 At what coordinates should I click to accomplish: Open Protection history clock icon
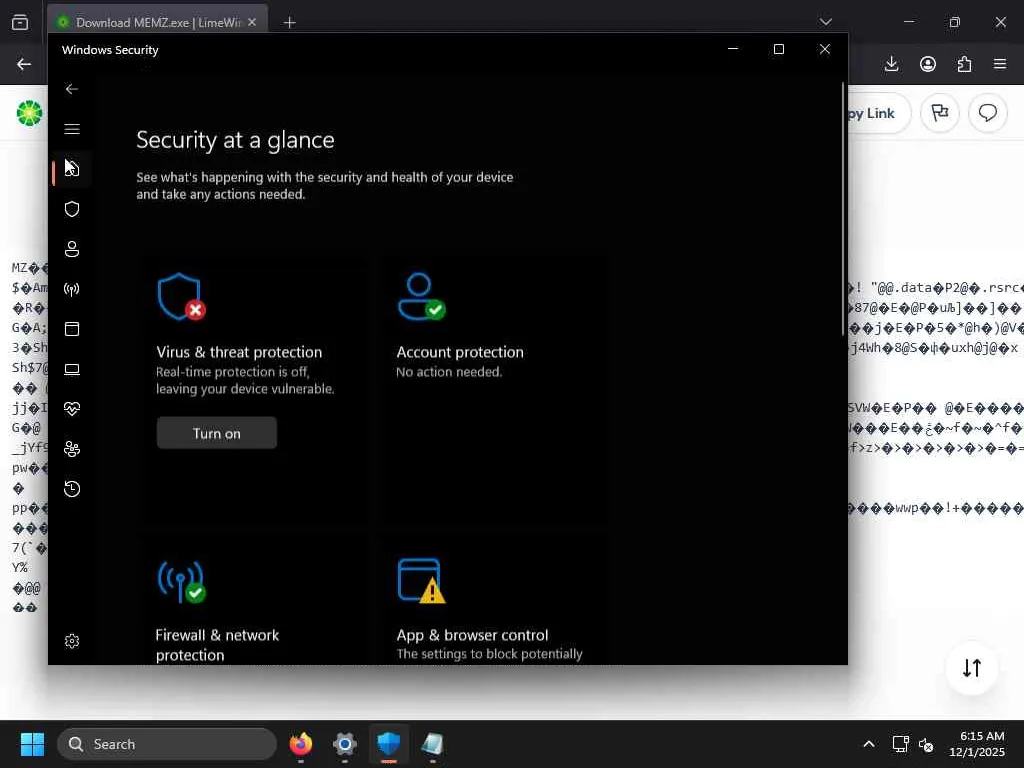72,488
